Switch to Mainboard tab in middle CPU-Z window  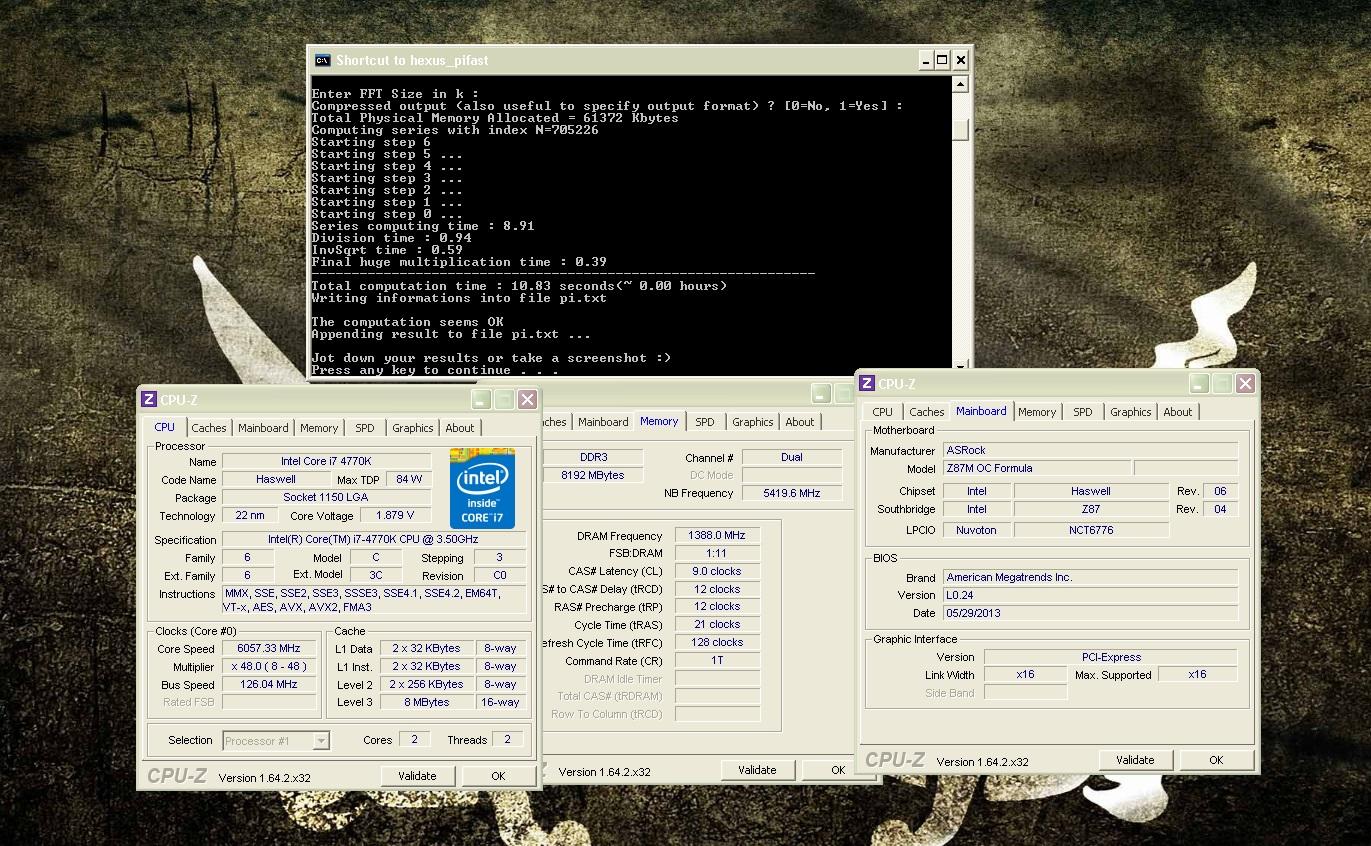603,422
